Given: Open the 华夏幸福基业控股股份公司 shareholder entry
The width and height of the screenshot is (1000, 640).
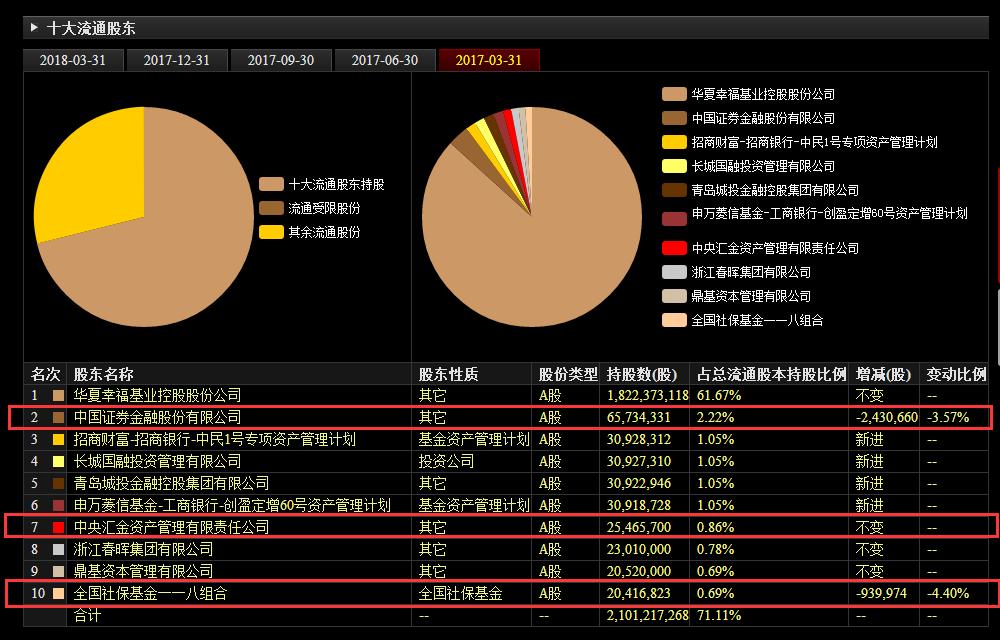Looking at the screenshot, I should pos(170,395).
